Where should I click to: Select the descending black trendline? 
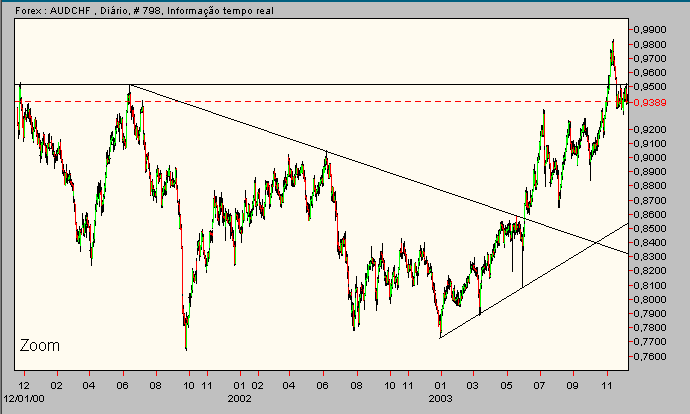tap(378, 169)
